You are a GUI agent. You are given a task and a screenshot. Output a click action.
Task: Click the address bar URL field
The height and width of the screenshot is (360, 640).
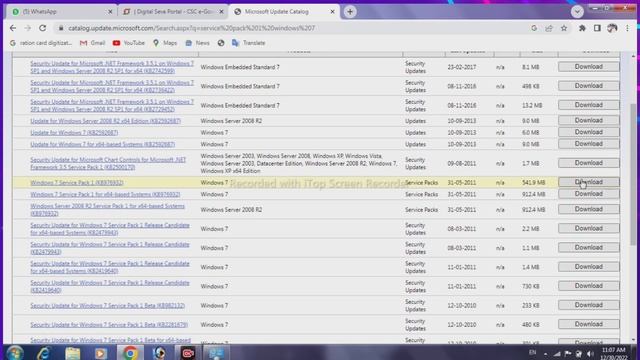coord(294,28)
